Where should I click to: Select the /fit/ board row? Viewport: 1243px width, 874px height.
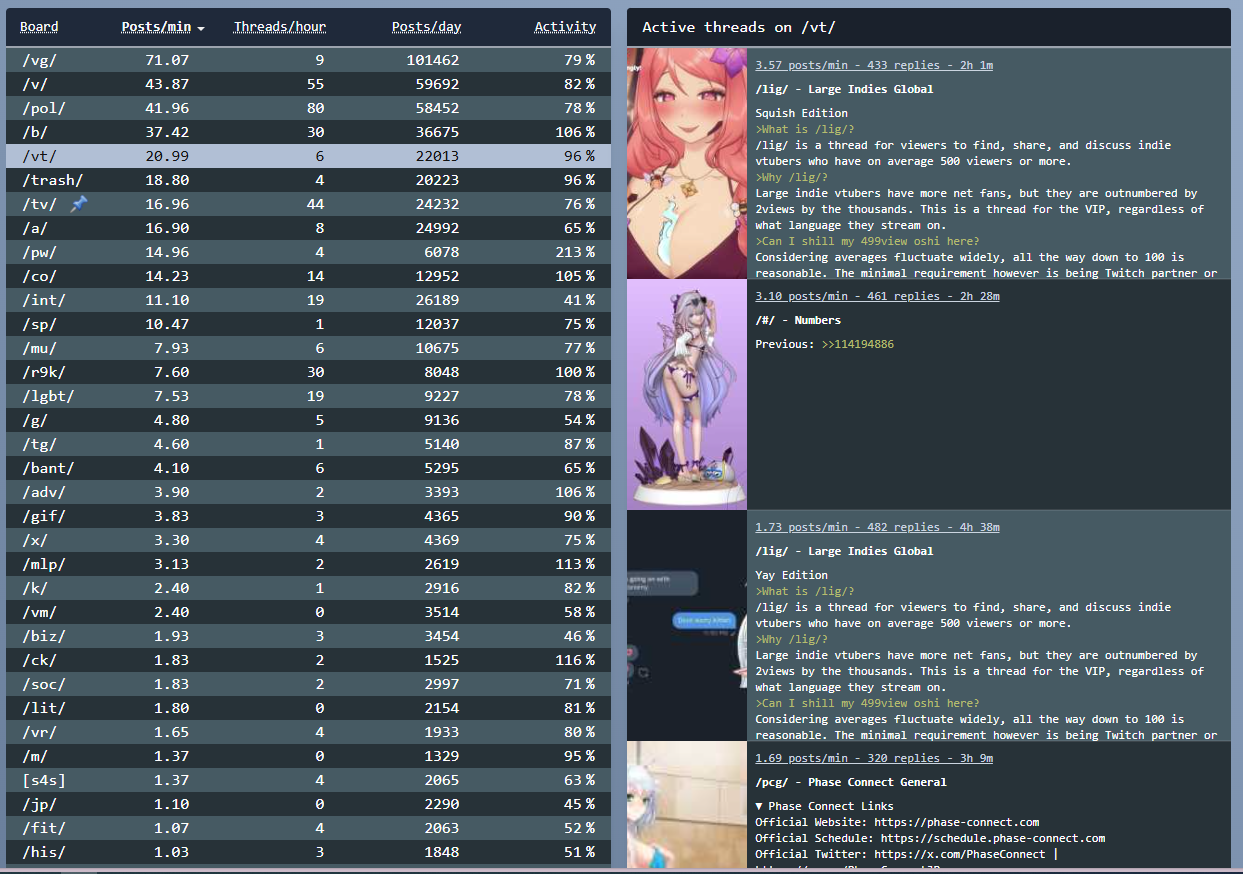308,828
